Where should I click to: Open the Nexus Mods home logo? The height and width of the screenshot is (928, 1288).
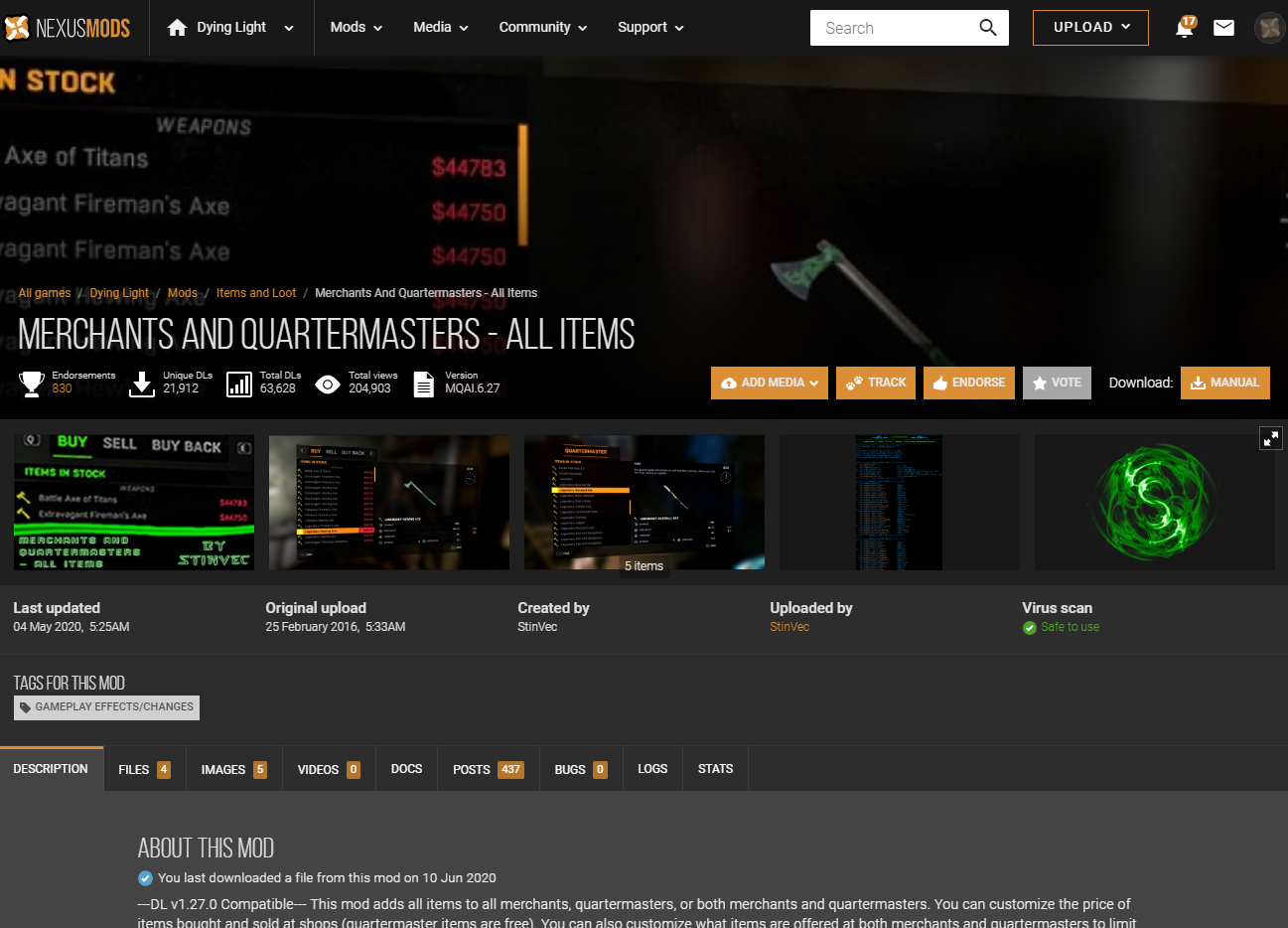(67, 28)
